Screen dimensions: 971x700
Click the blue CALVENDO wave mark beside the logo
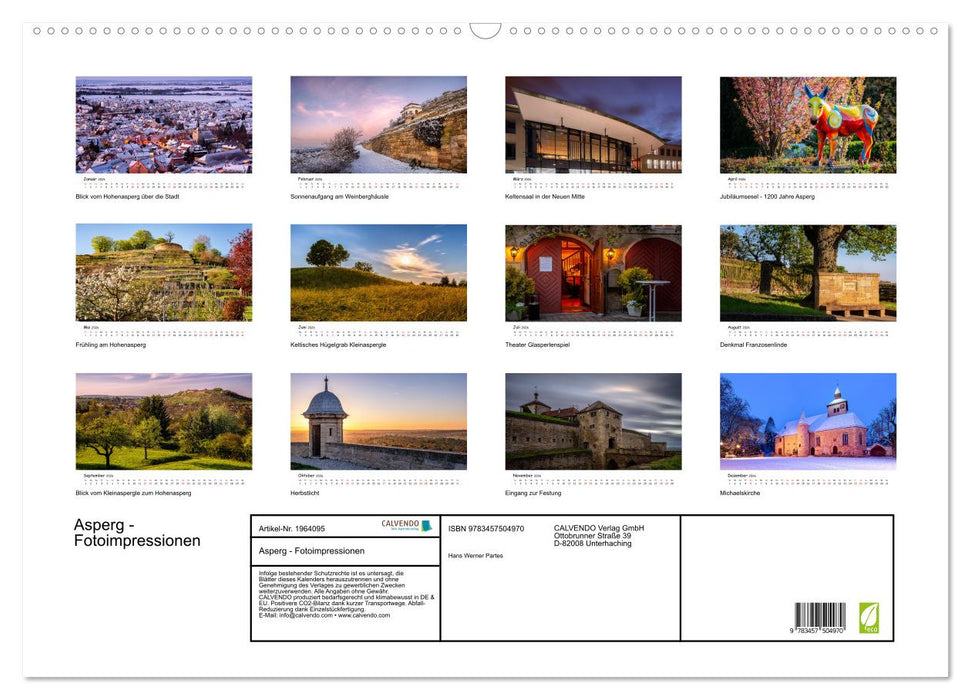[425, 527]
